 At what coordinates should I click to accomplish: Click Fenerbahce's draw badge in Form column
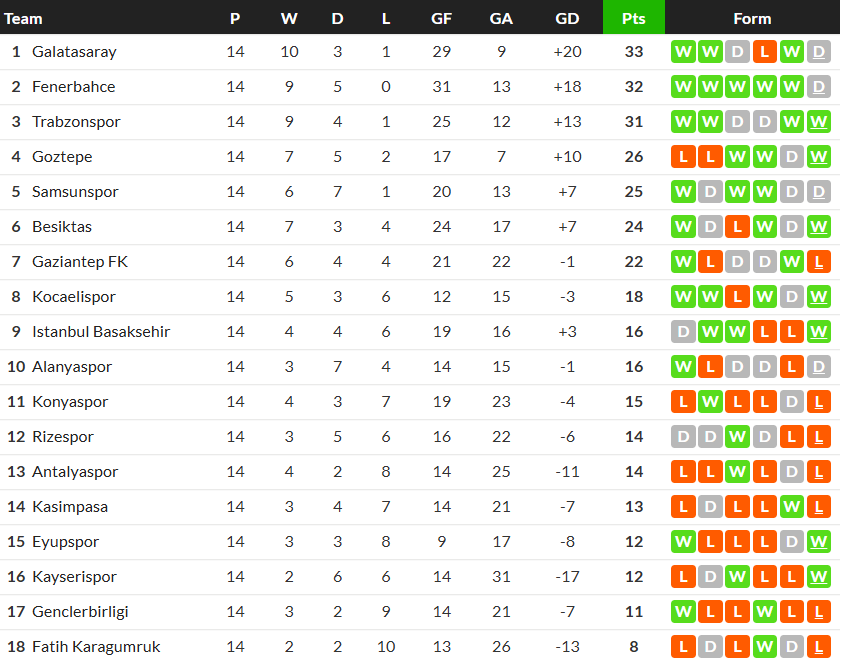point(819,87)
